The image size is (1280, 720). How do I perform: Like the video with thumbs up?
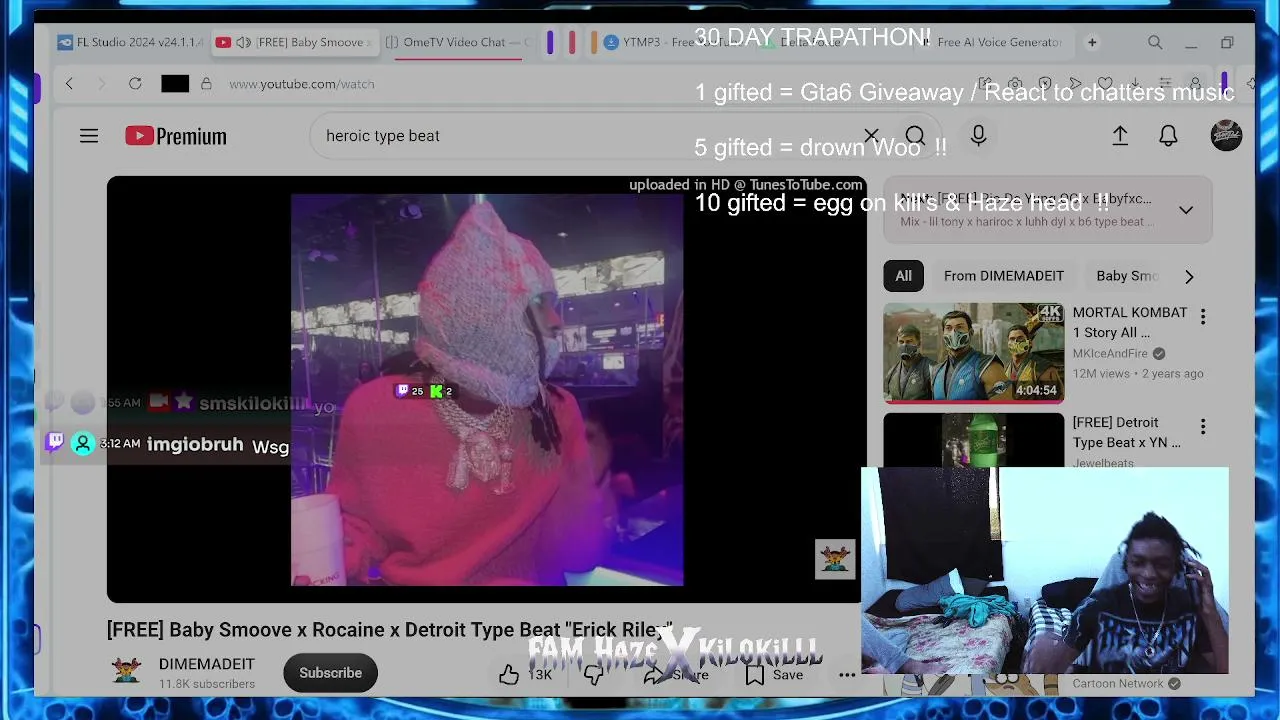click(x=509, y=675)
